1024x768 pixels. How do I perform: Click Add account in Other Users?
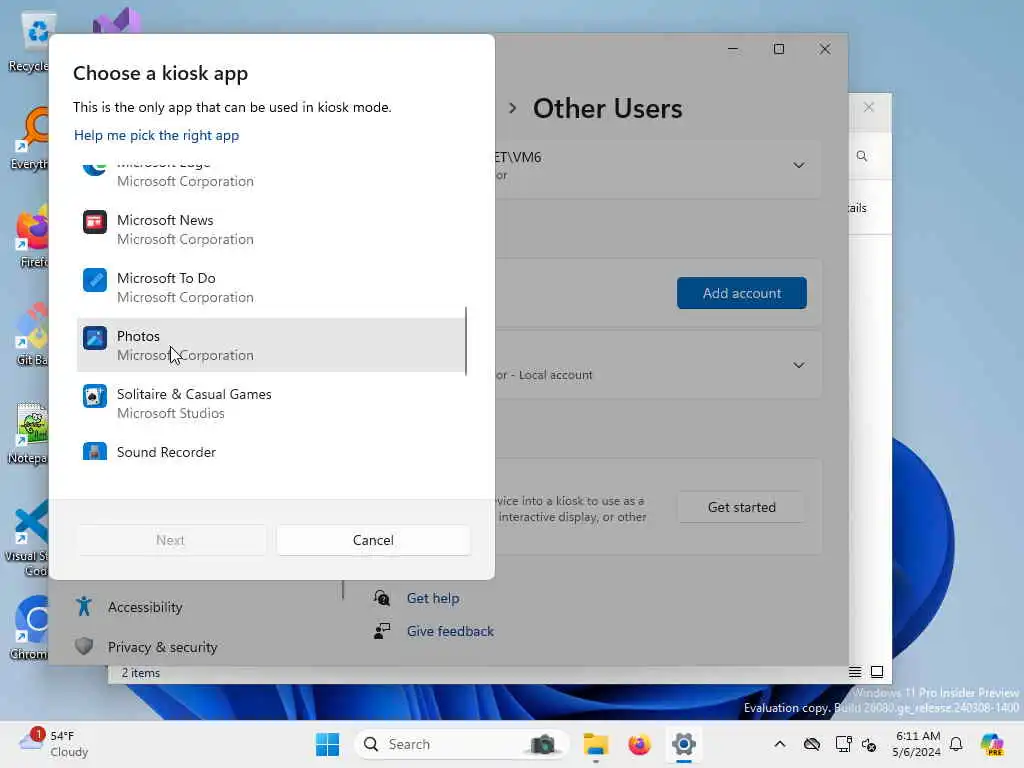(741, 293)
